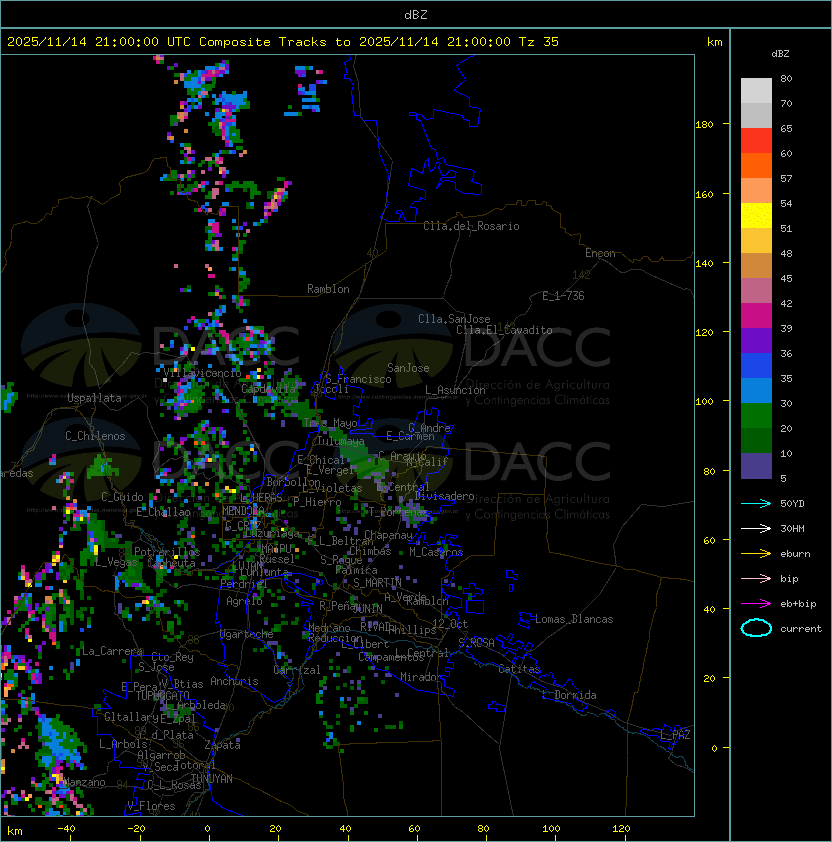
Task: Click the 'L_PAZ' map label
Action: tap(675, 735)
